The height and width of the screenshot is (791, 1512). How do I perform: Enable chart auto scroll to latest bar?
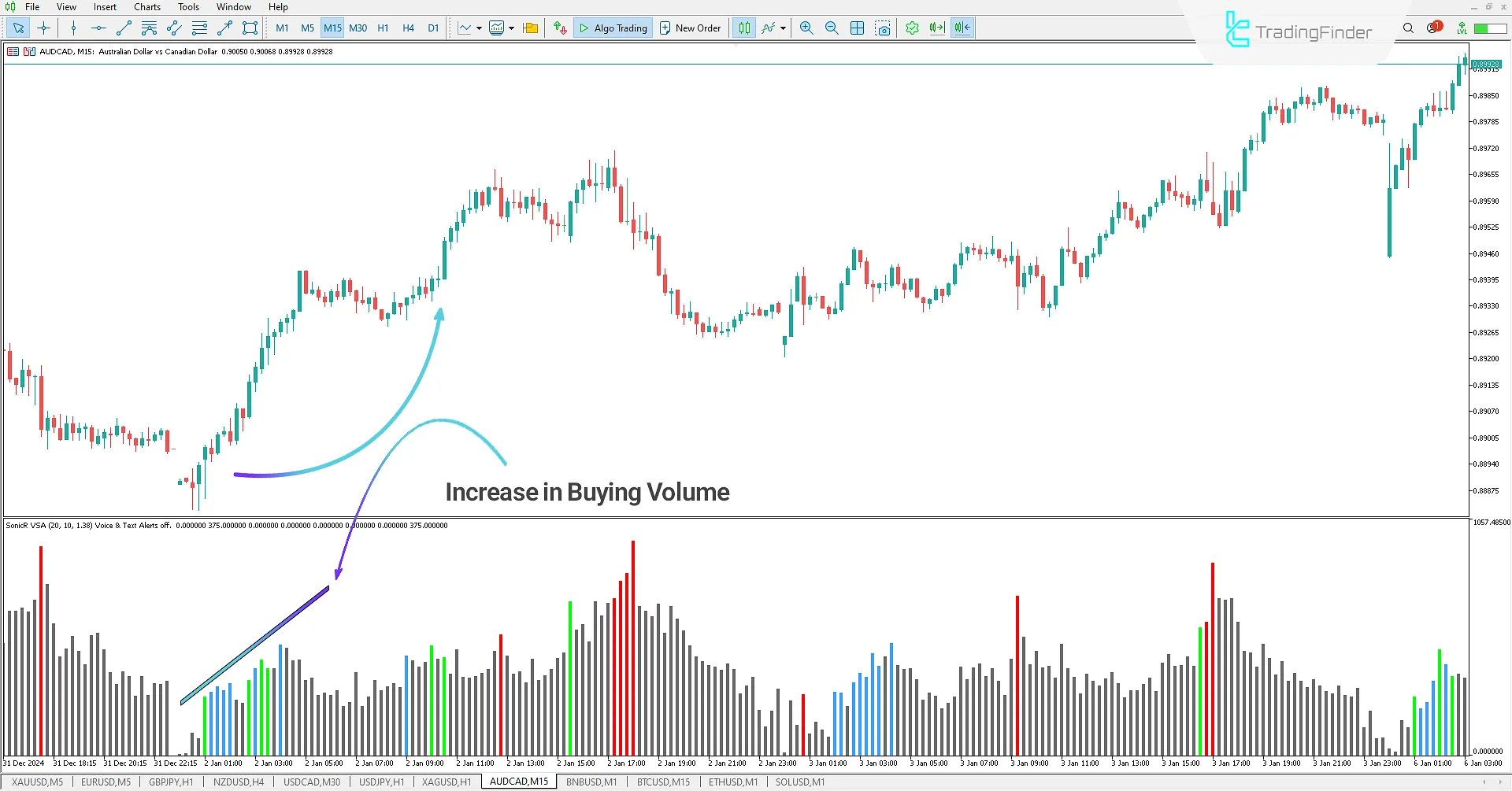tap(936, 28)
